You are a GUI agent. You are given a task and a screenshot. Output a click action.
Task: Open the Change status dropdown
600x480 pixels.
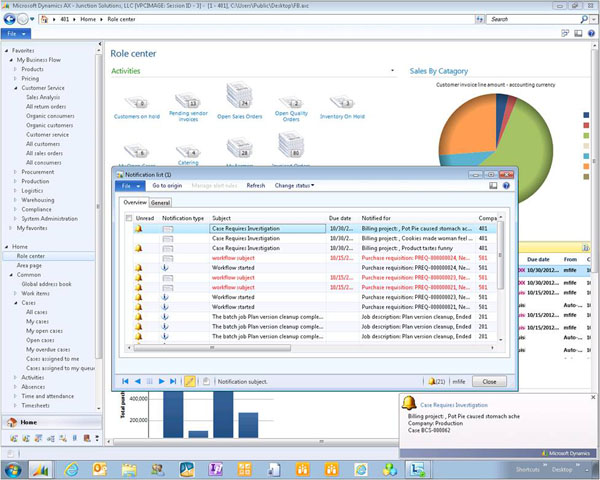pyautogui.click(x=295, y=185)
